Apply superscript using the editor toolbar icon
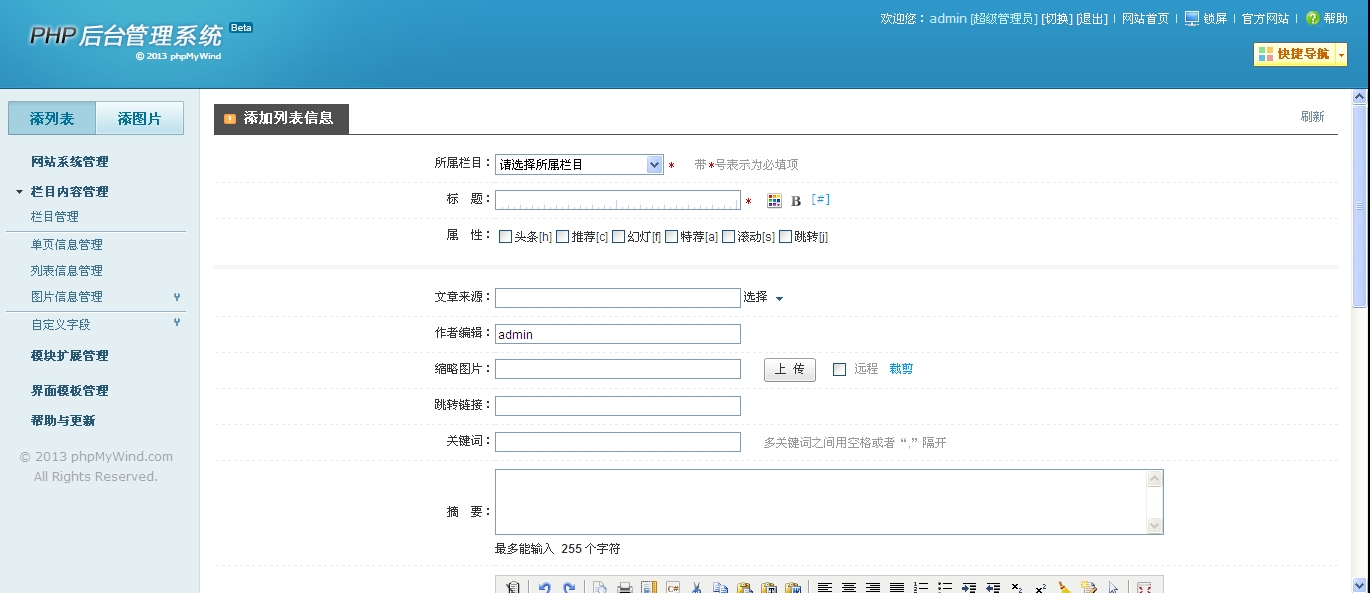1370x593 pixels. [x=1041, y=587]
